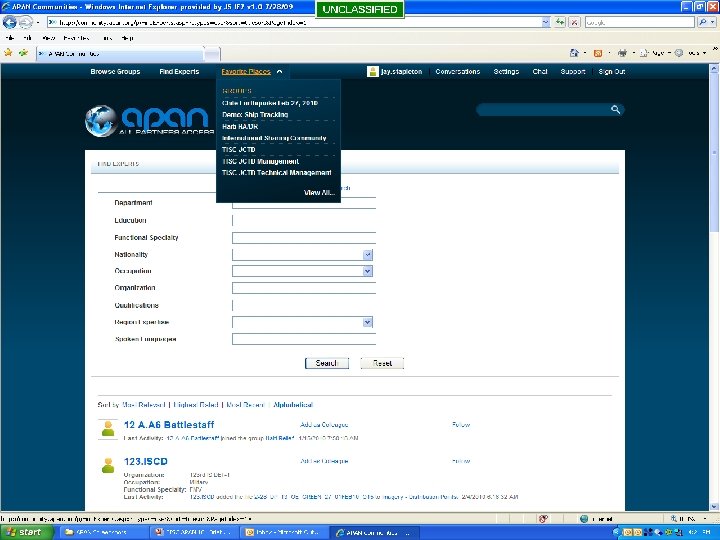Open the search provider dropdown arrow
Viewport: 720px width, 540px height.
tap(713, 22)
